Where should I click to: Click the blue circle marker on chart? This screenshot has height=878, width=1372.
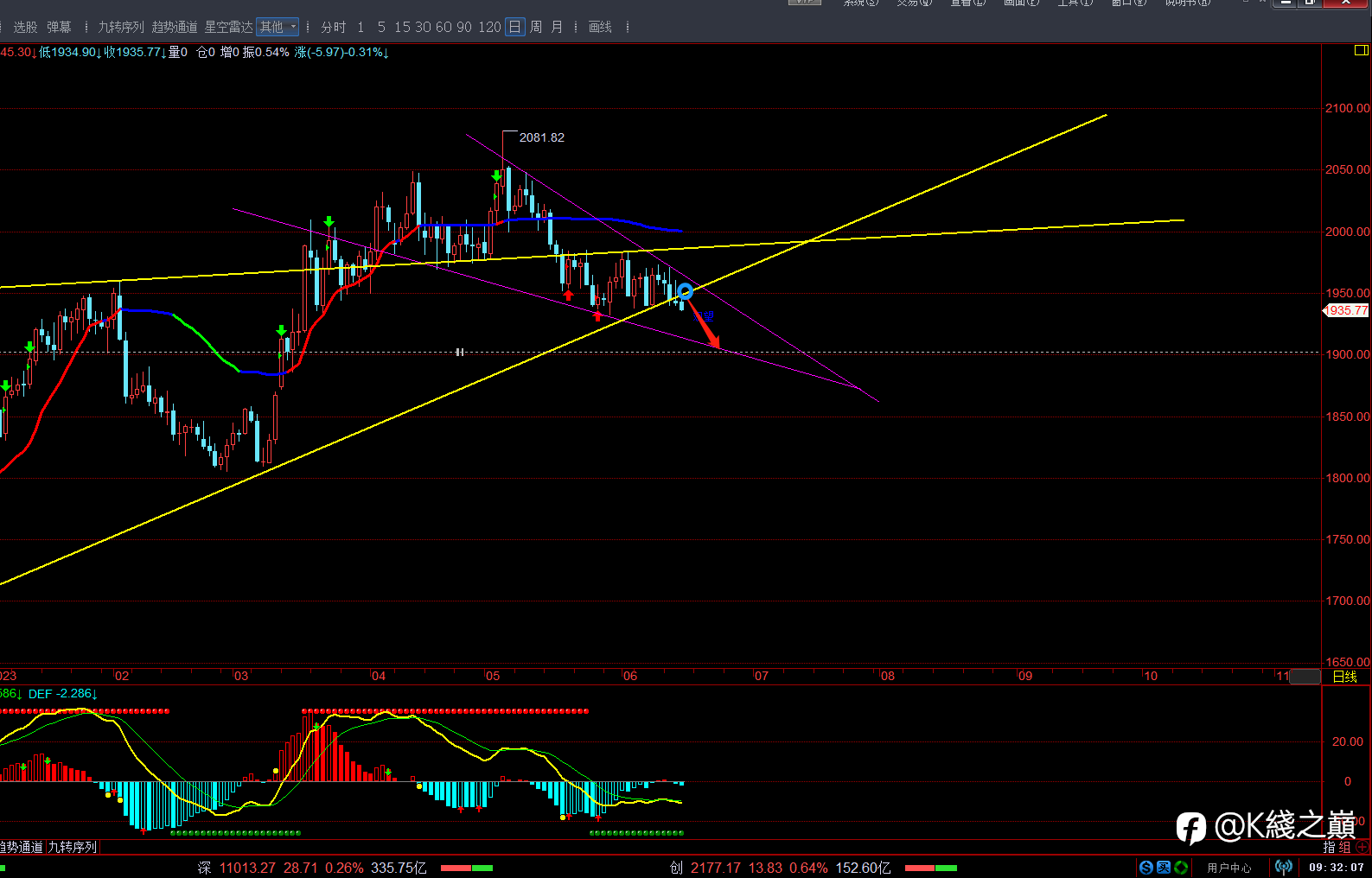[x=685, y=291]
